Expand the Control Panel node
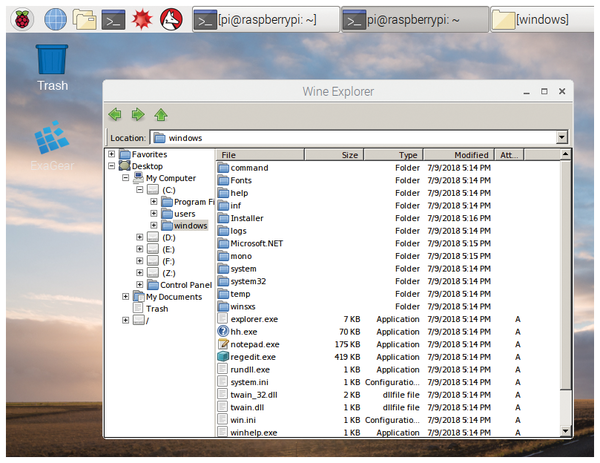This screenshot has width=600, height=463. pos(140,285)
